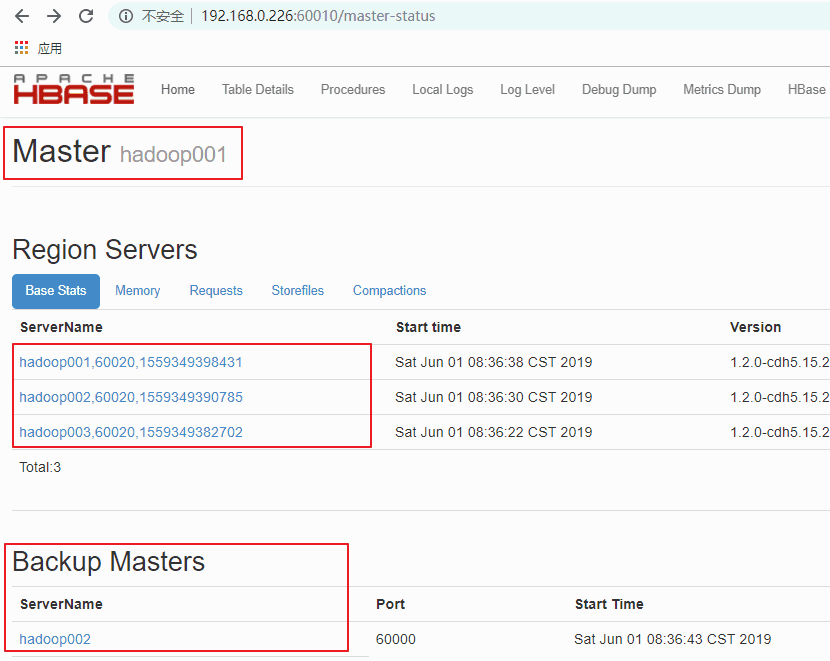Click the browser forward arrow
830x661 pixels.
pyautogui.click(x=54, y=16)
